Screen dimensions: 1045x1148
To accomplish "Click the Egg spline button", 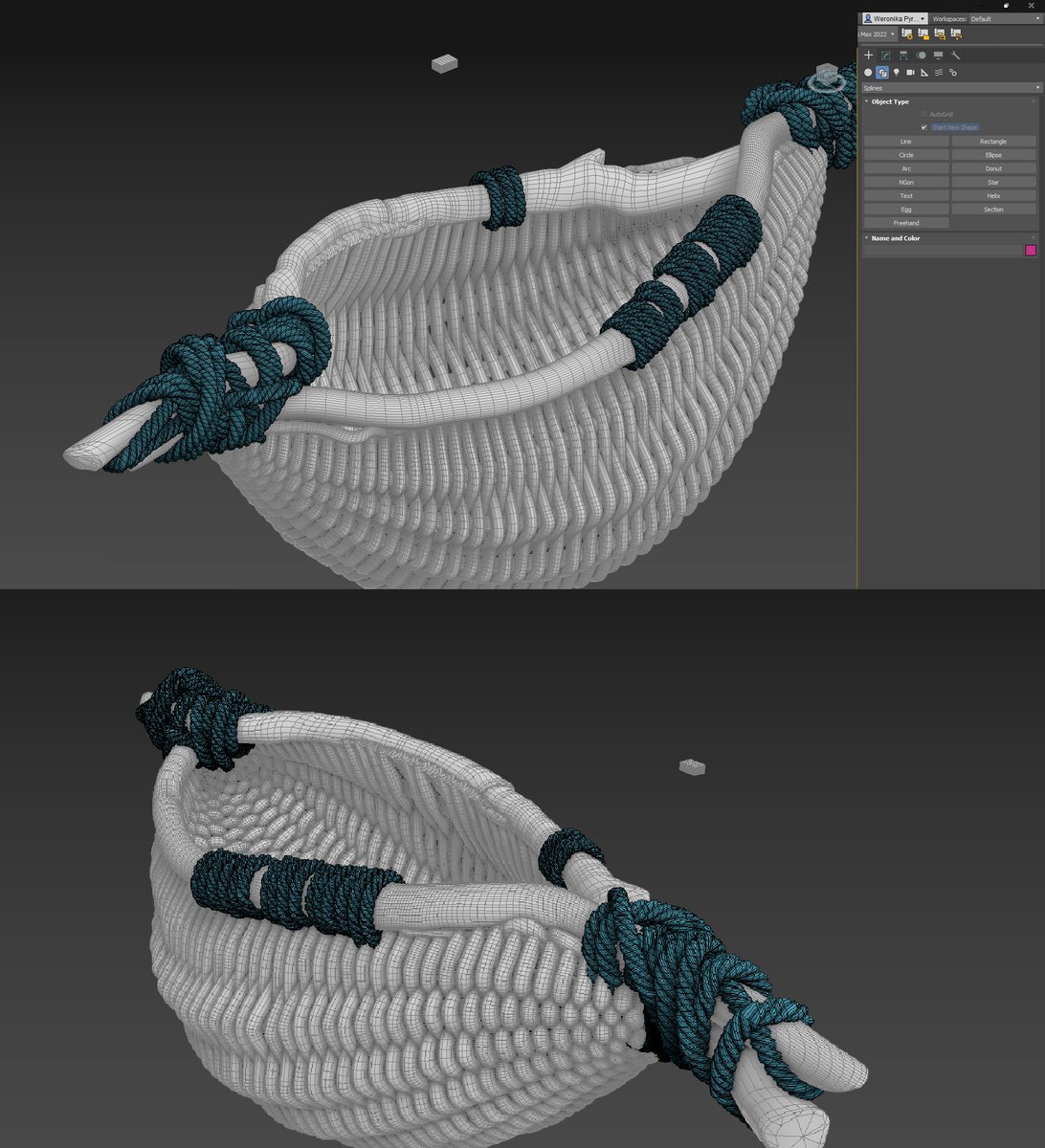I will coord(906,210).
